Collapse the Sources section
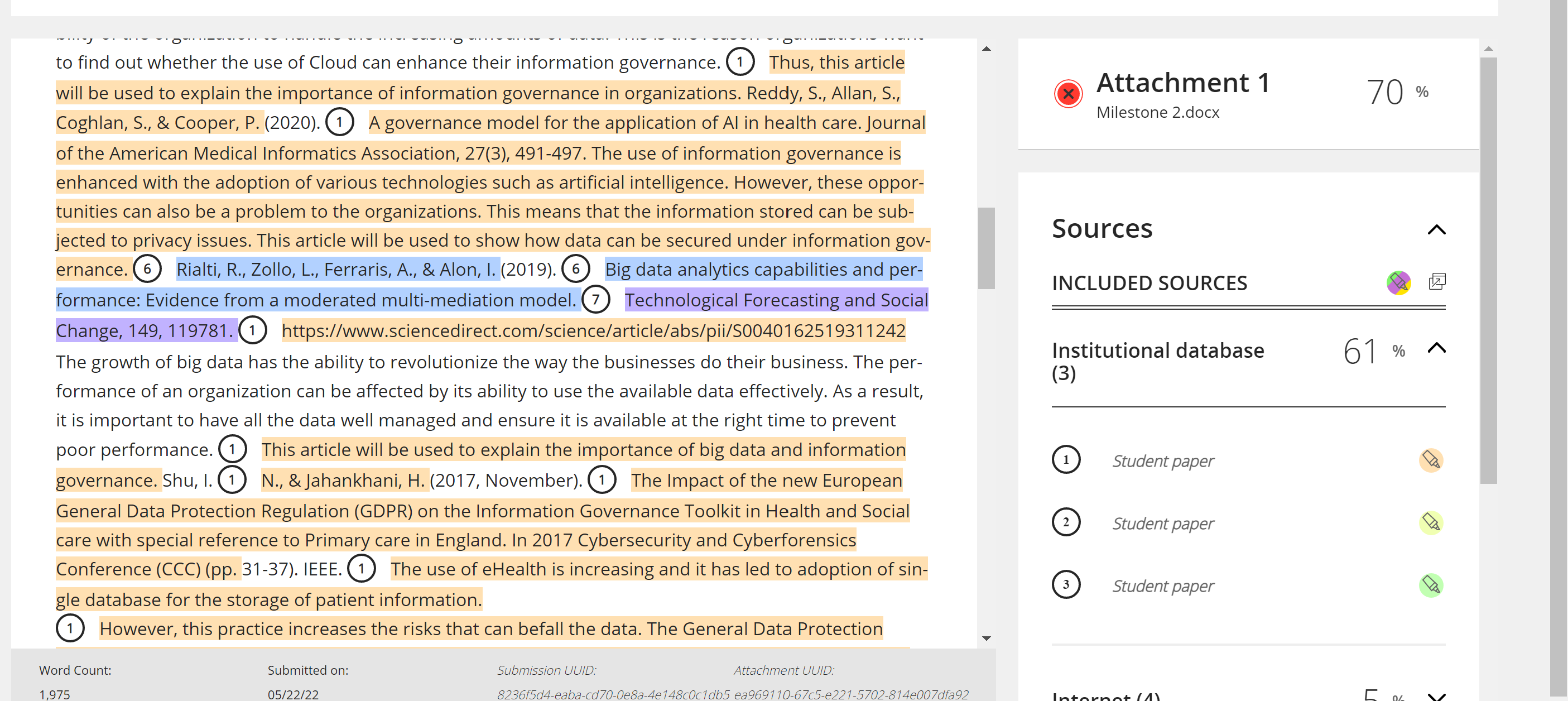 tap(1436, 229)
